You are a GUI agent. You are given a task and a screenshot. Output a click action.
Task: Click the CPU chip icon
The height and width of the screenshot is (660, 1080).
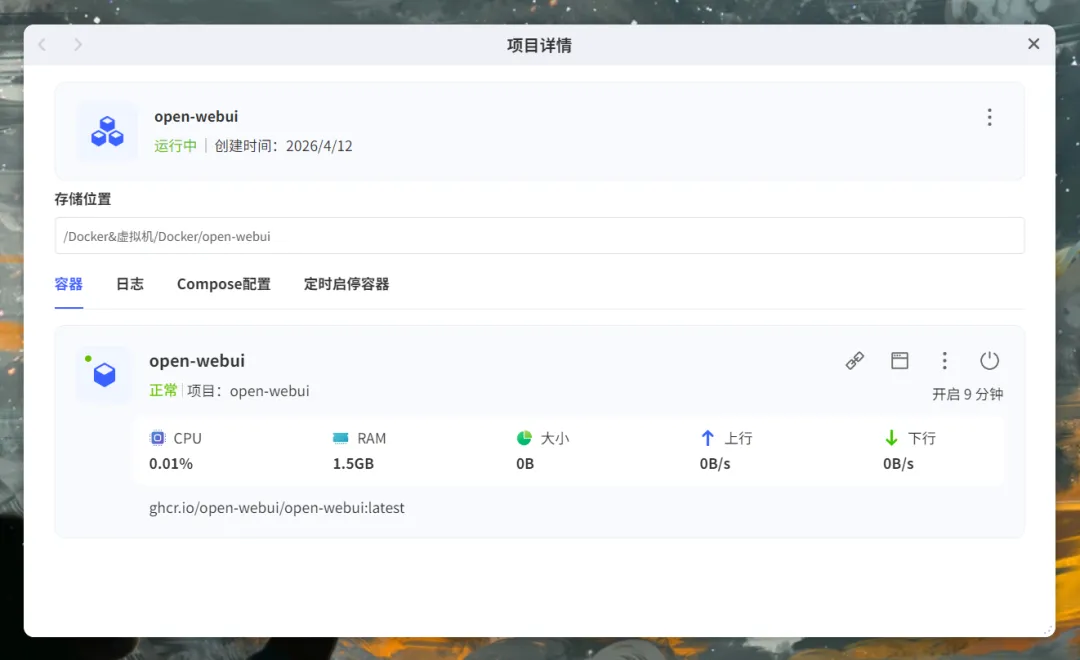tap(158, 437)
